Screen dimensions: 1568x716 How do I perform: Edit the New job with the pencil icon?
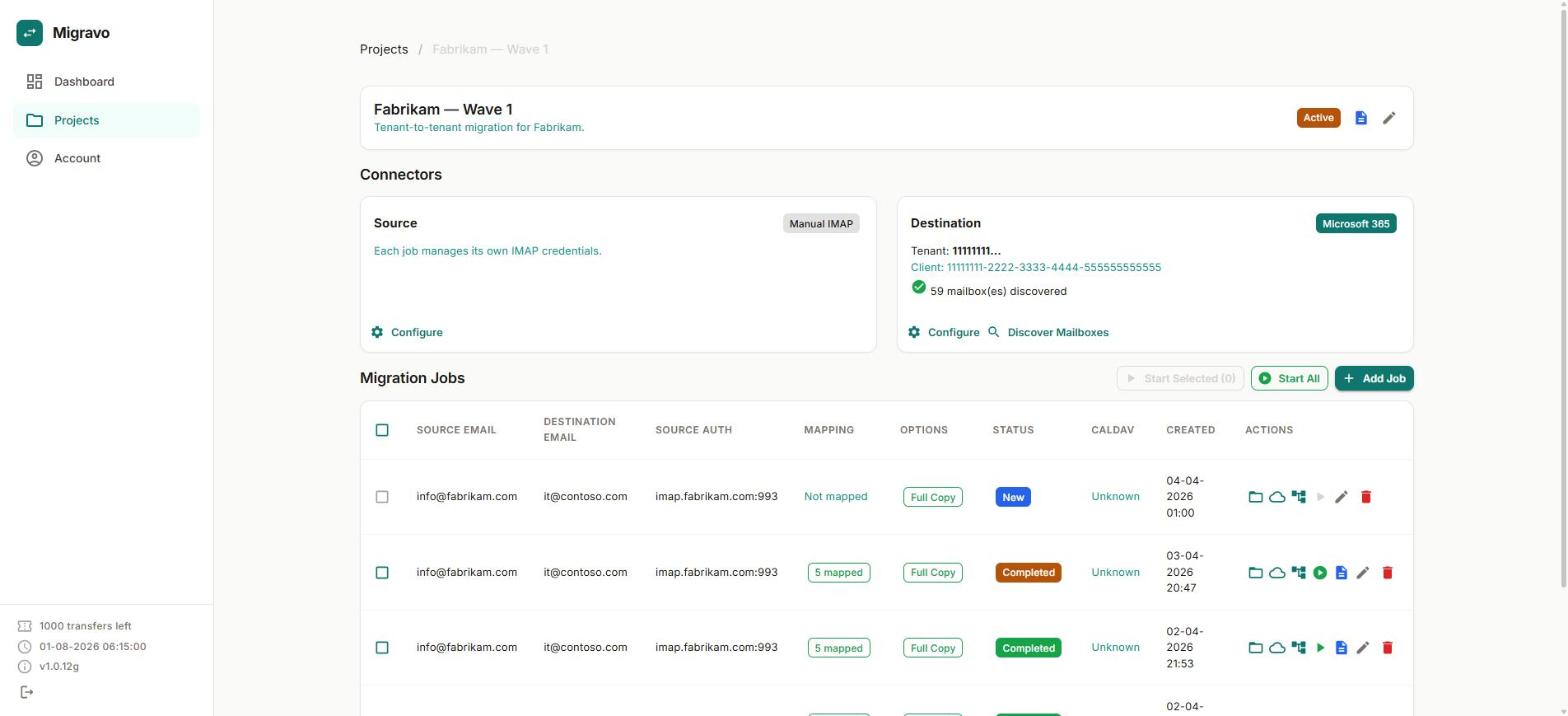pyautogui.click(x=1341, y=497)
